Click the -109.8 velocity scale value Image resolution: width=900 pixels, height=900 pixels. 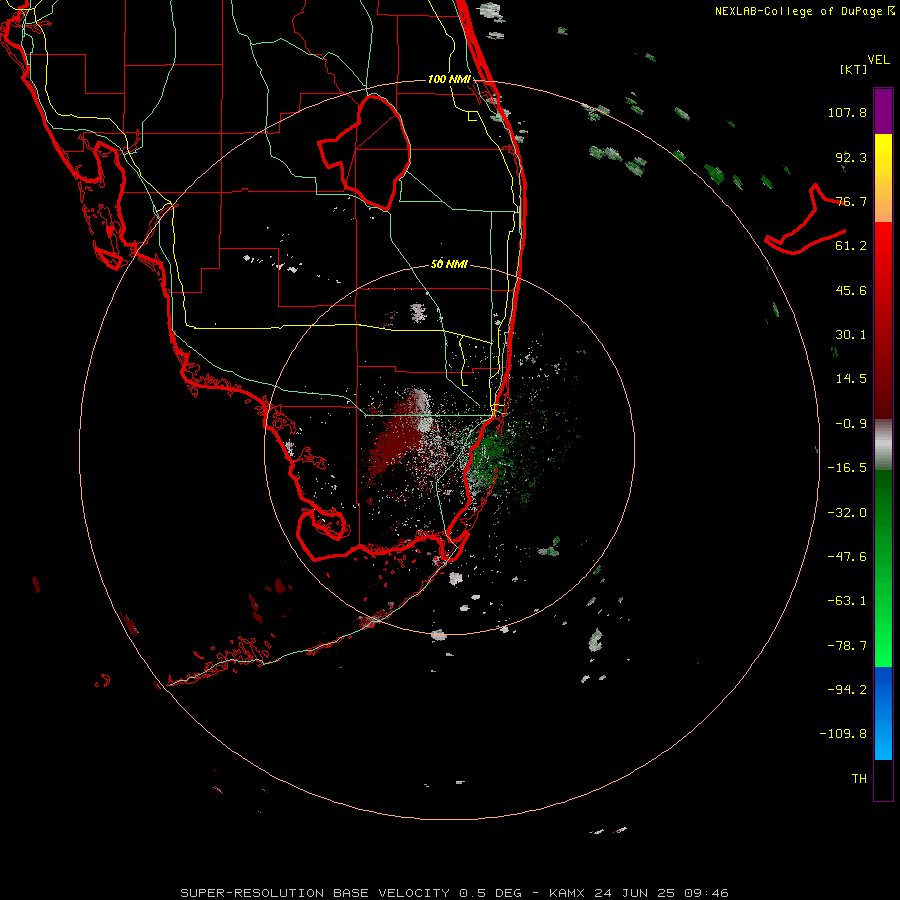[x=843, y=734]
